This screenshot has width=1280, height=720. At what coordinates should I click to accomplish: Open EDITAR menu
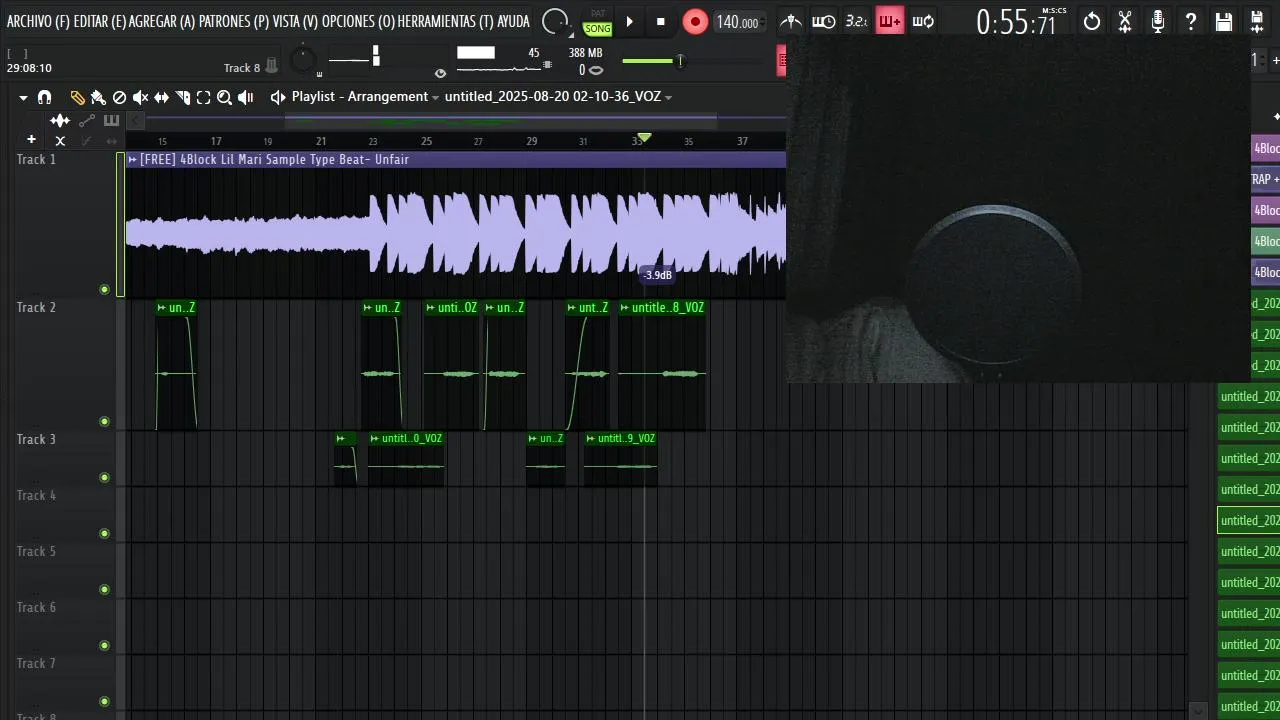100,21
